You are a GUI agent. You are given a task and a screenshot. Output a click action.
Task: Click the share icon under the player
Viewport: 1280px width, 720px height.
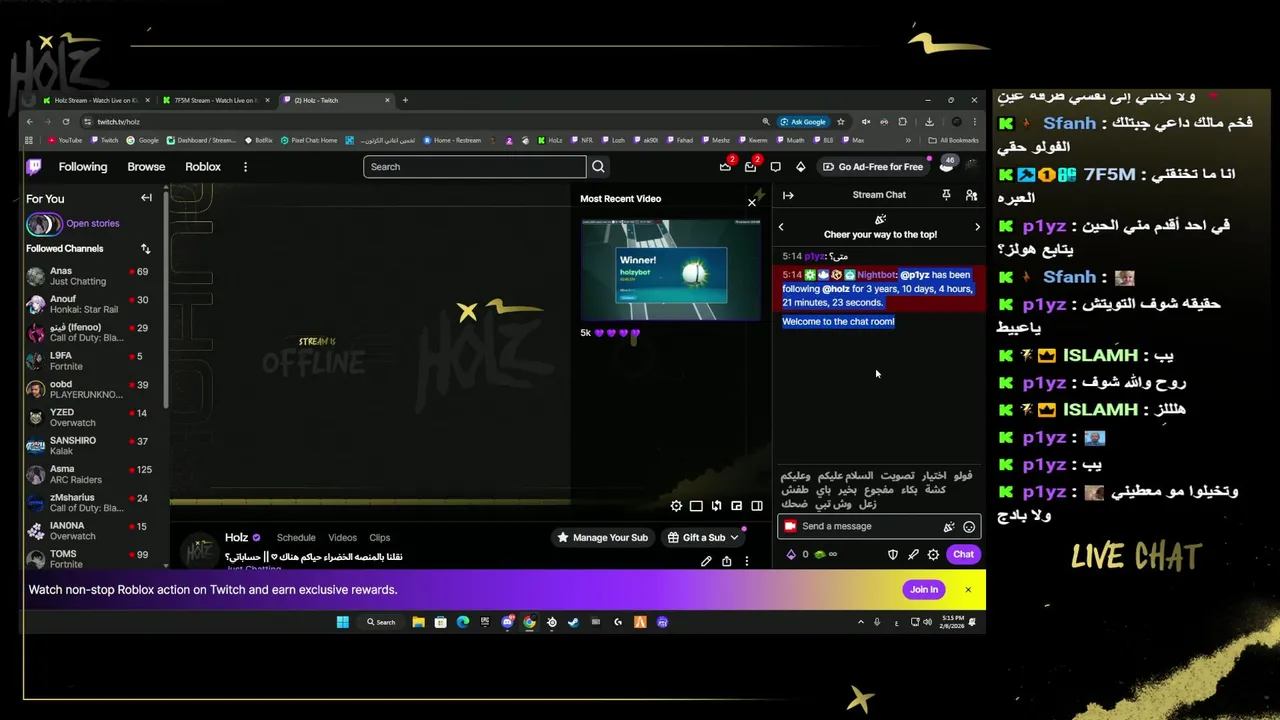click(x=727, y=561)
